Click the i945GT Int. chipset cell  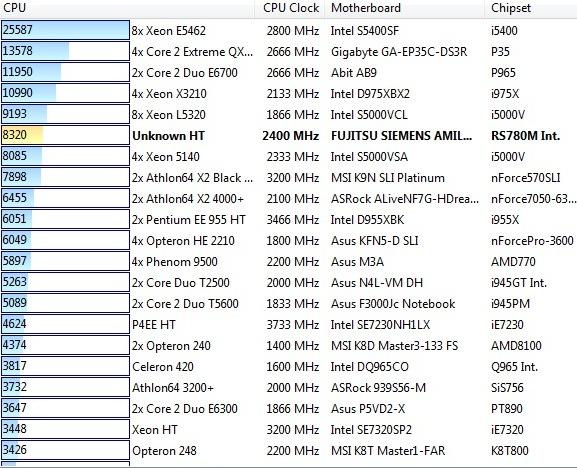pyautogui.click(x=519, y=283)
